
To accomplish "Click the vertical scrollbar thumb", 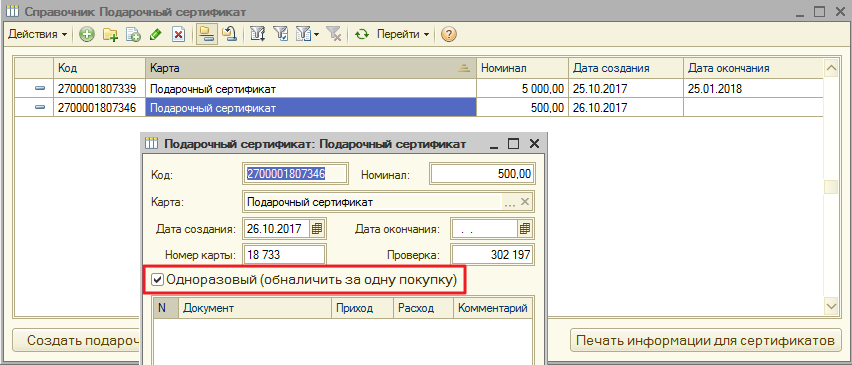I will click(831, 187).
